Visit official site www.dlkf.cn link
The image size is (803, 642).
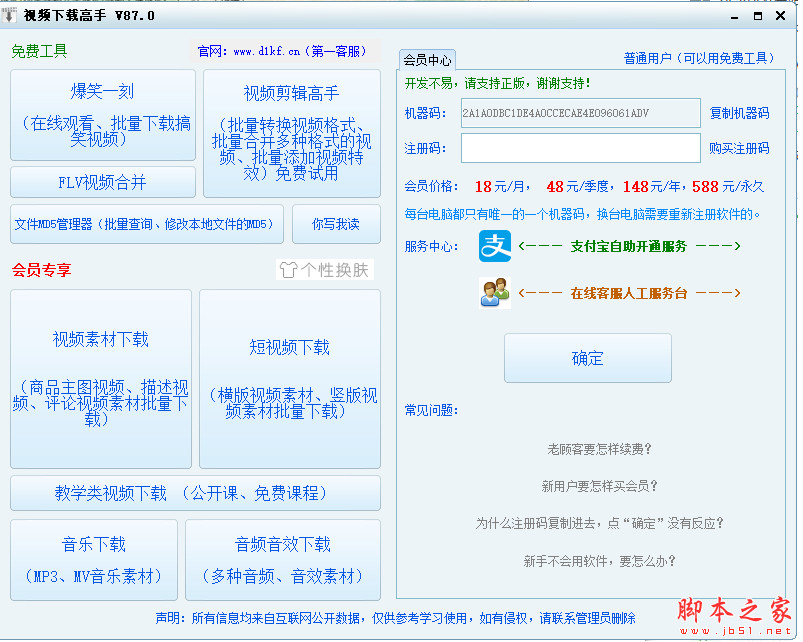282,51
